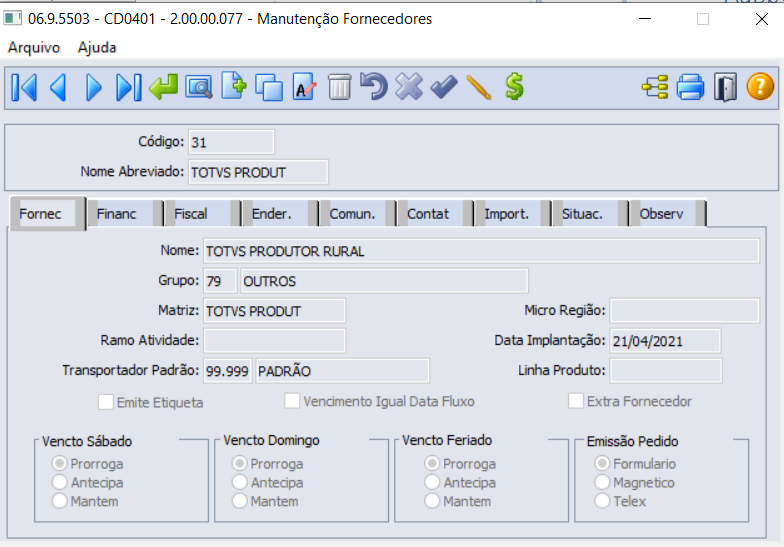The image size is (784, 547).
Task: Print using the printer icon
Action: pyautogui.click(x=690, y=88)
